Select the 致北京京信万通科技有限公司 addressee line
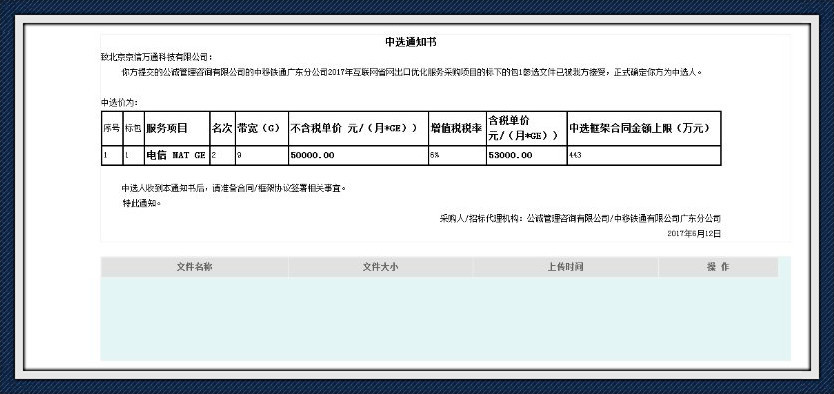This screenshot has height=394, width=834. point(156,57)
